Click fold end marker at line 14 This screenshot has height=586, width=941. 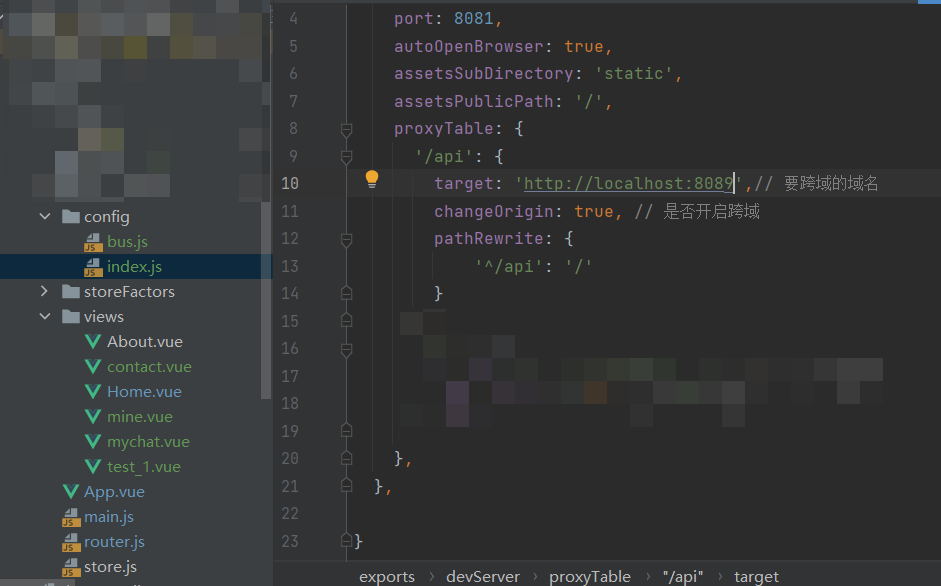pyautogui.click(x=346, y=293)
